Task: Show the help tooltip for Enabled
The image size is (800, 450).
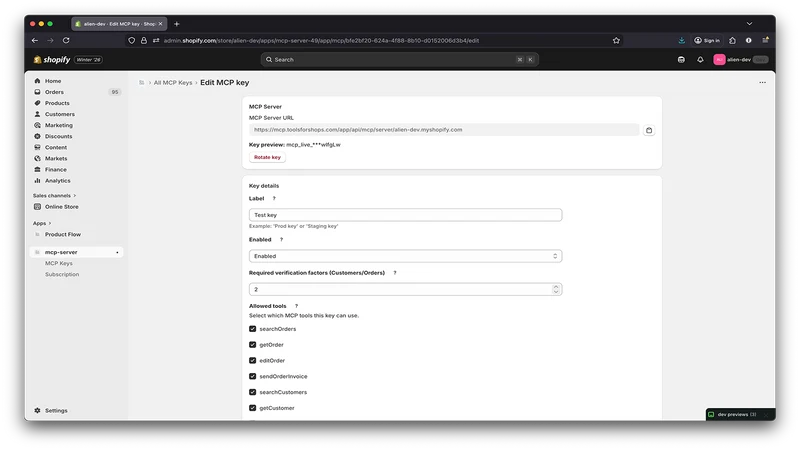Action: (281, 239)
